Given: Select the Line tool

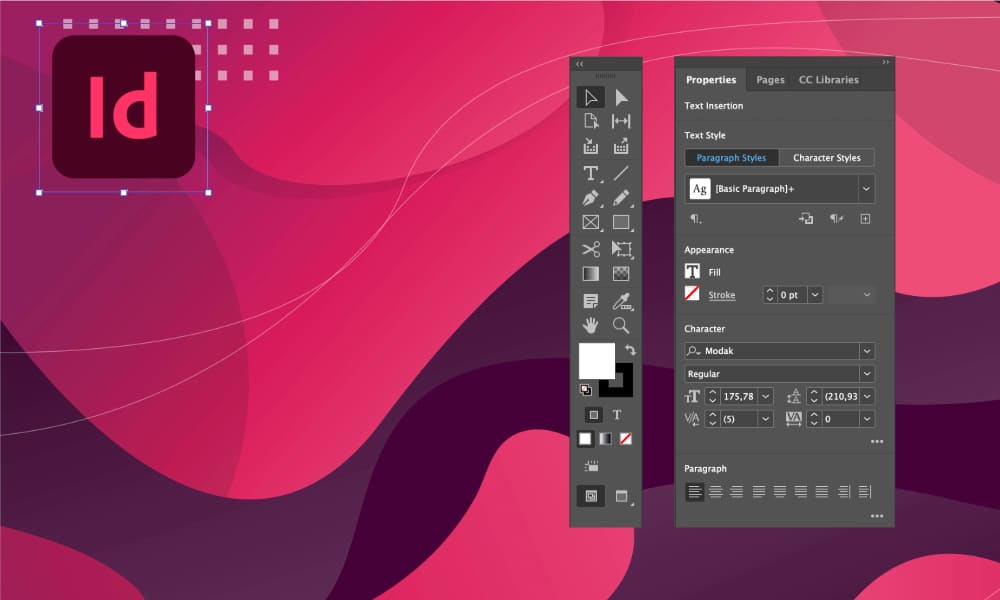Looking at the screenshot, I should pyautogui.click(x=621, y=173).
